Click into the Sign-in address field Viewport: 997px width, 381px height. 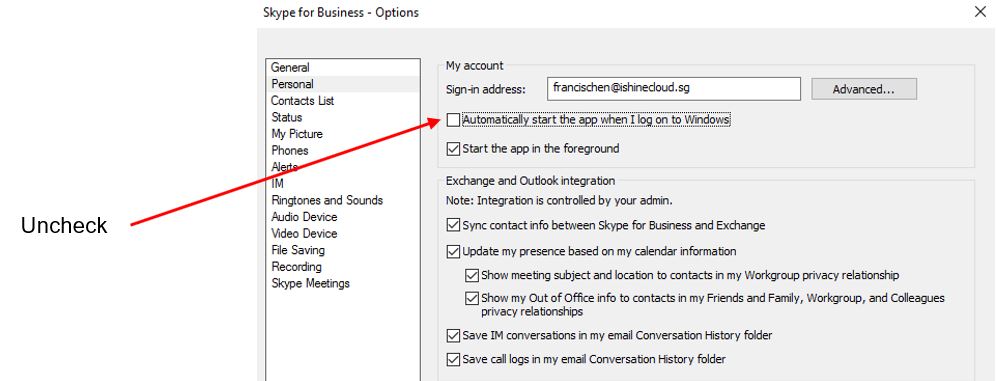pyautogui.click(x=673, y=89)
